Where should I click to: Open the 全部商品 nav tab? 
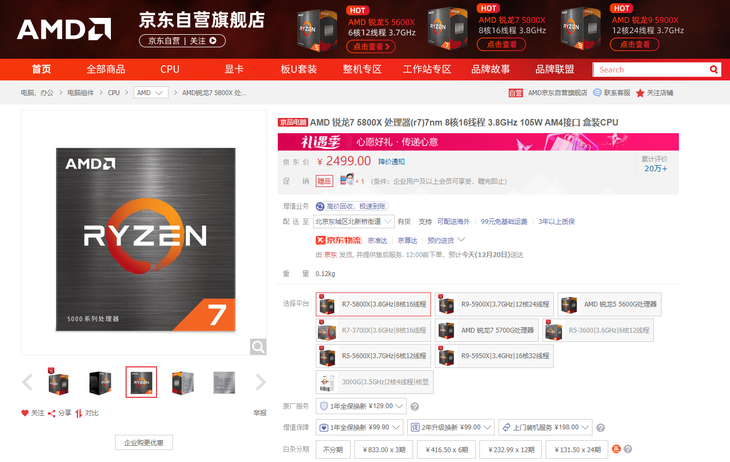click(x=106, y=69)
